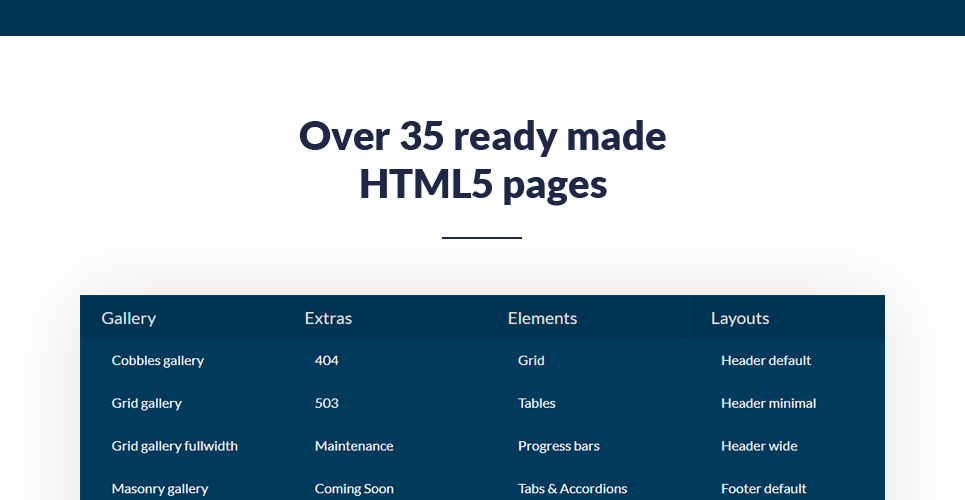
Task: Open the 404 page link
Action: coord(326,361)
